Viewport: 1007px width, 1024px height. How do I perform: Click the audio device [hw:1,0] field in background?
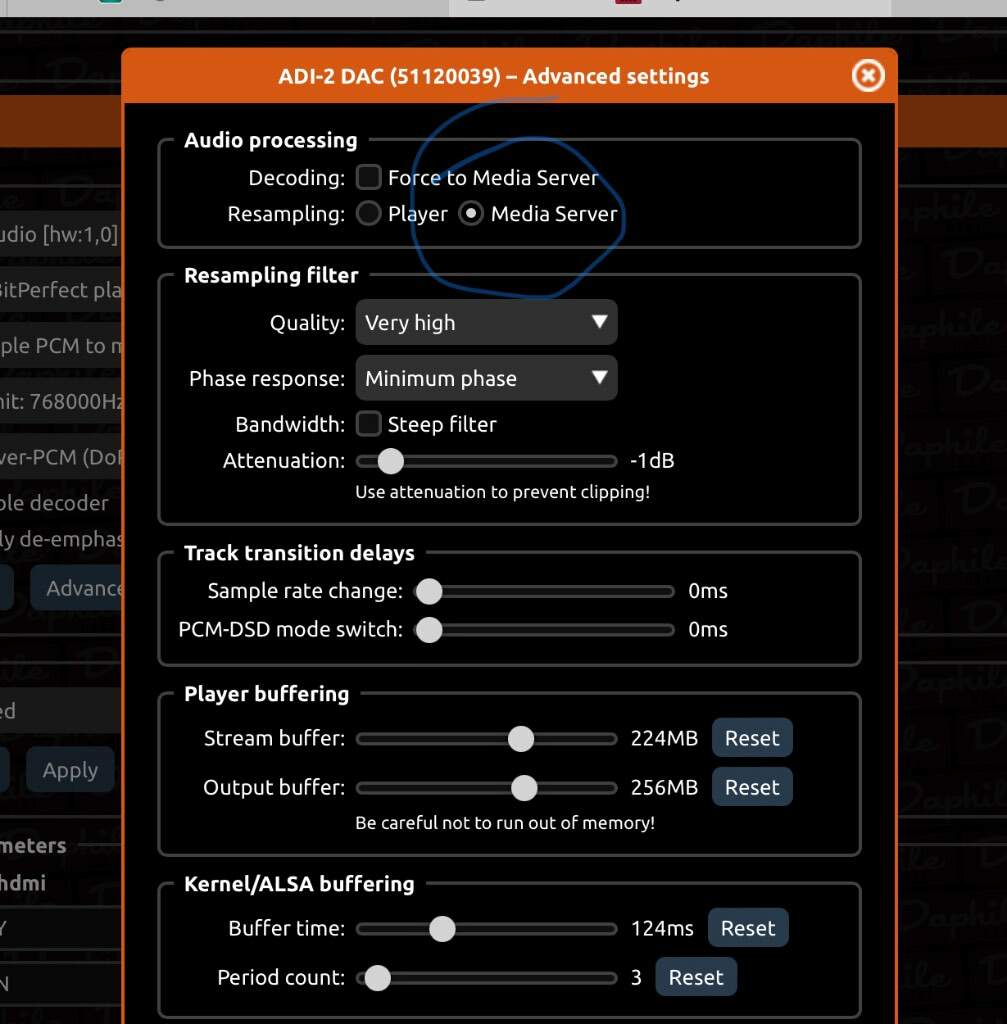(x=60, y=234)
